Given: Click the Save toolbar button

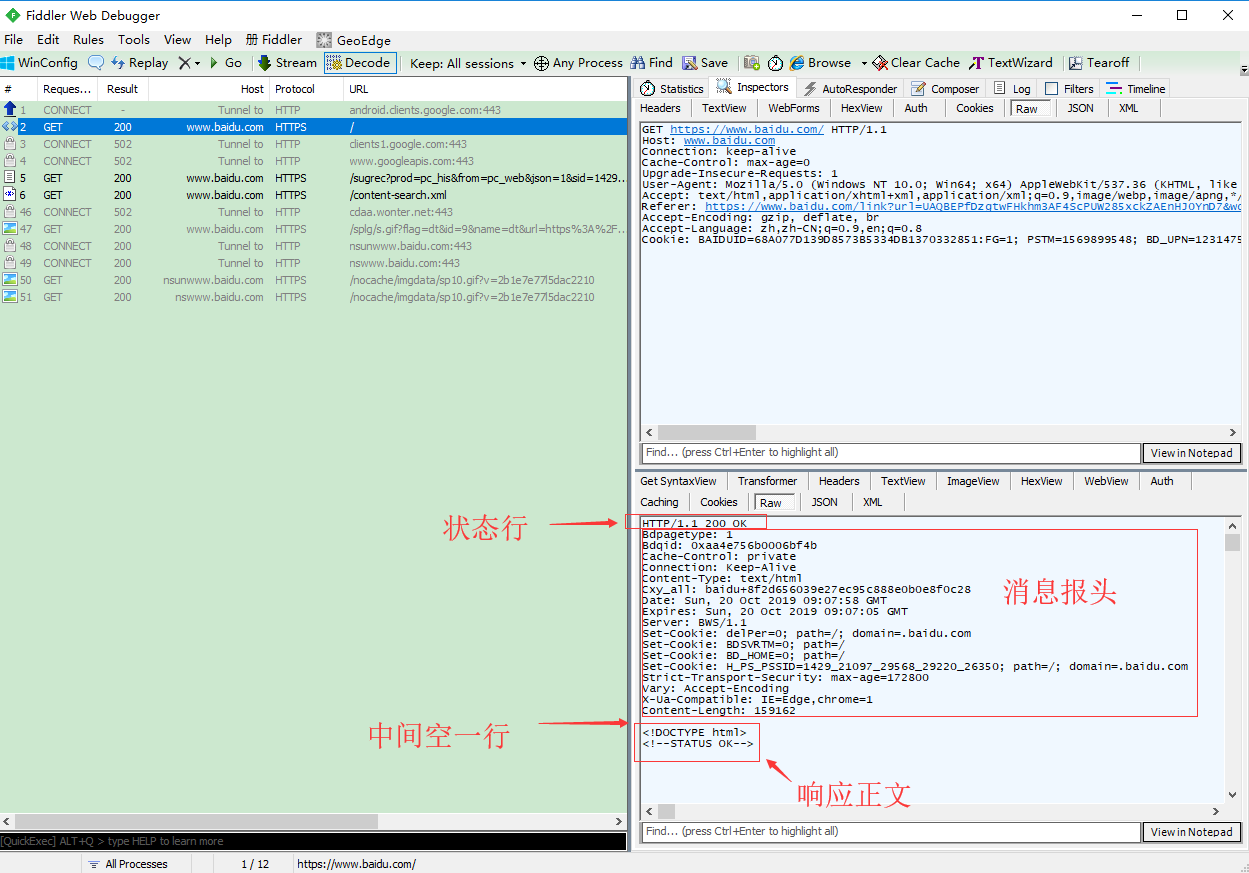Looking at the screenshot, I should pyautogui.click(x=705, y=62).
